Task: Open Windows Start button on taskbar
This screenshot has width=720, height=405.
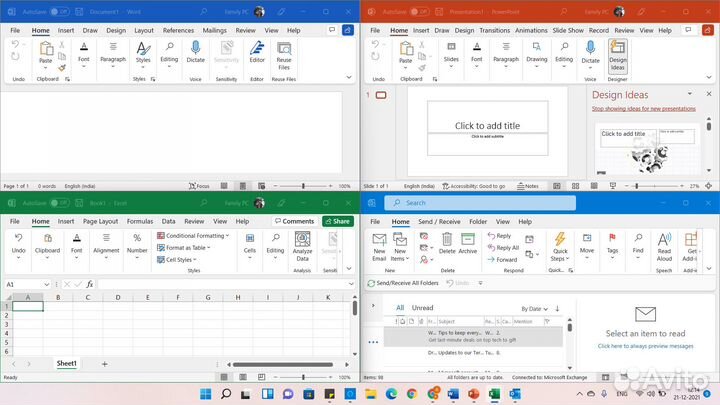Action: (x=206, y=394)
